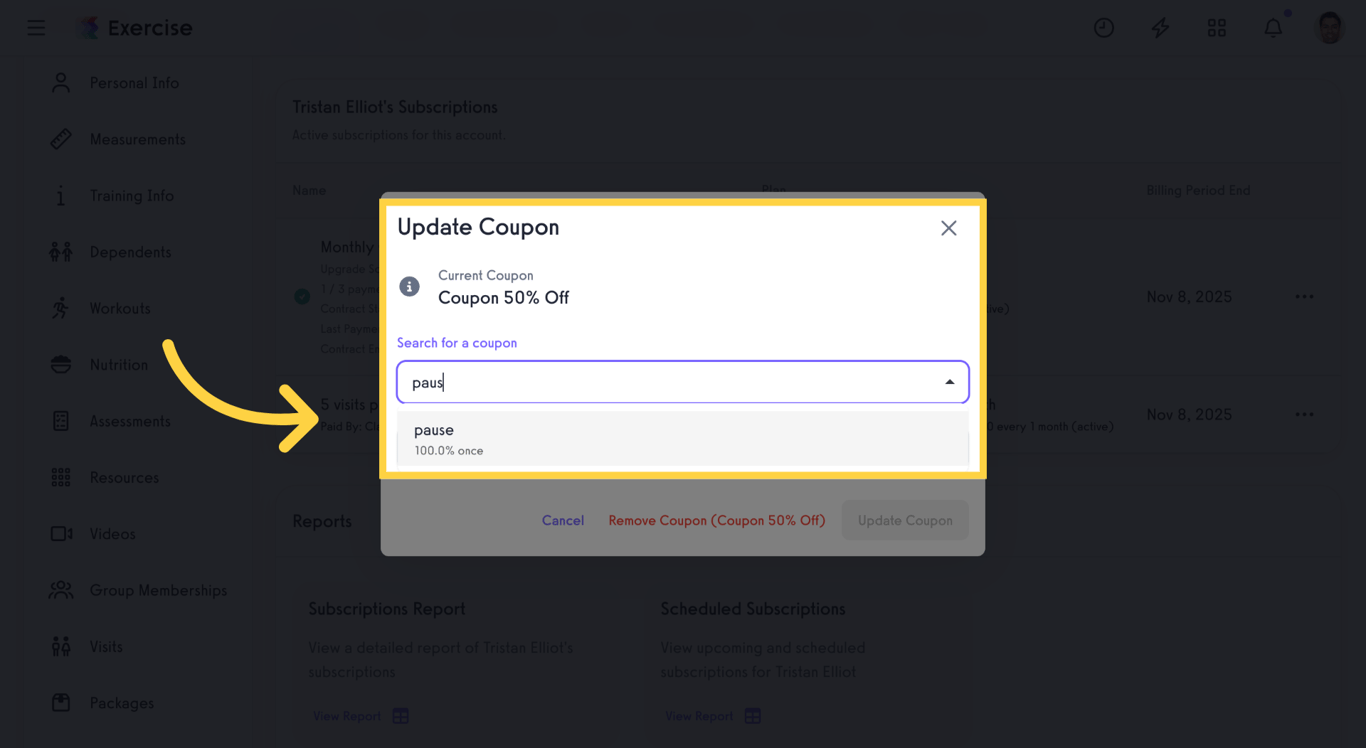Open Group Memberships in sidebar
This screenshot has width=1366, height=748.
pyautogui.click(x=158, y=590)
